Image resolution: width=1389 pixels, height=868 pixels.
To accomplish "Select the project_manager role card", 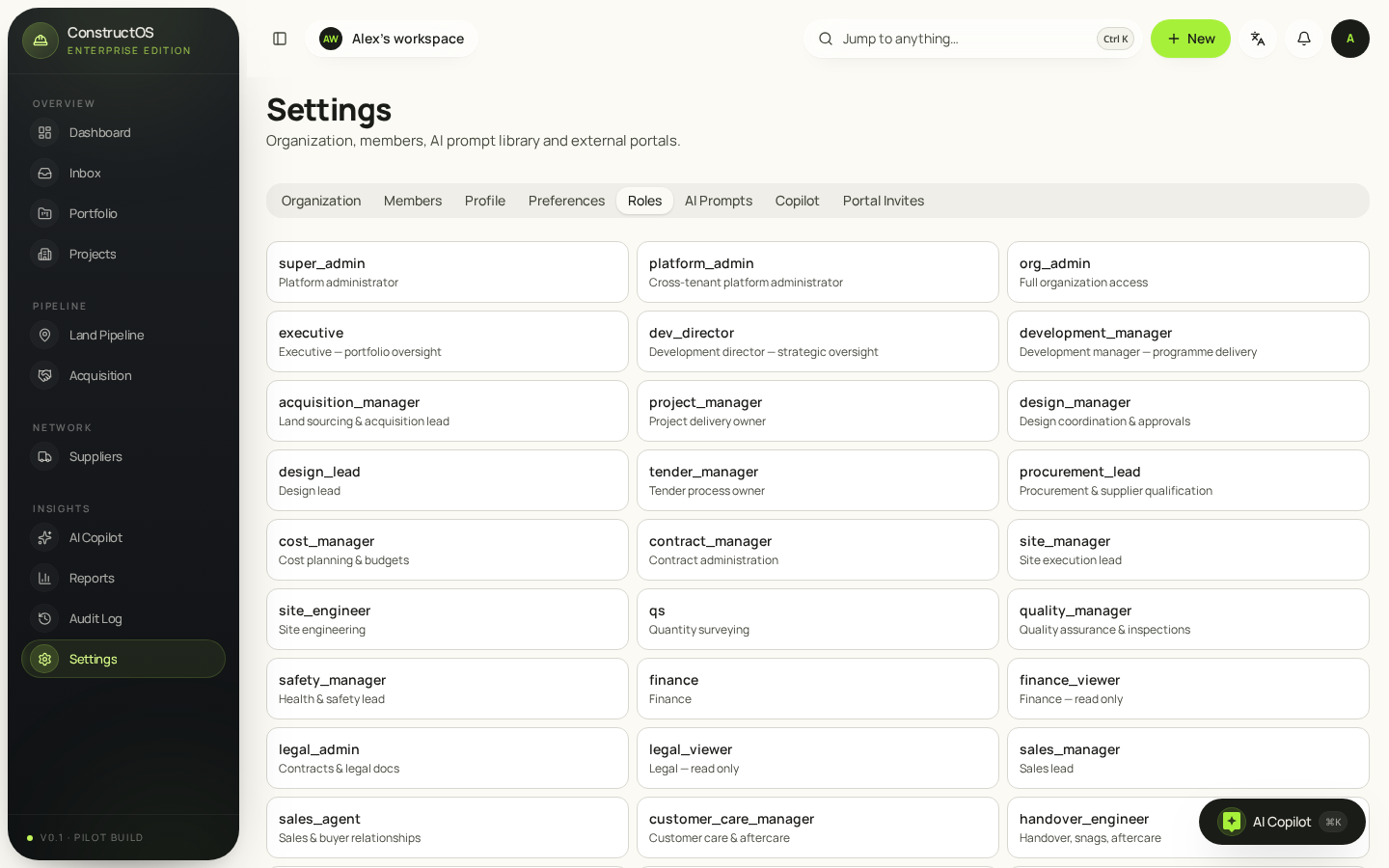I will pyautogui.click(x=818, y=411).
